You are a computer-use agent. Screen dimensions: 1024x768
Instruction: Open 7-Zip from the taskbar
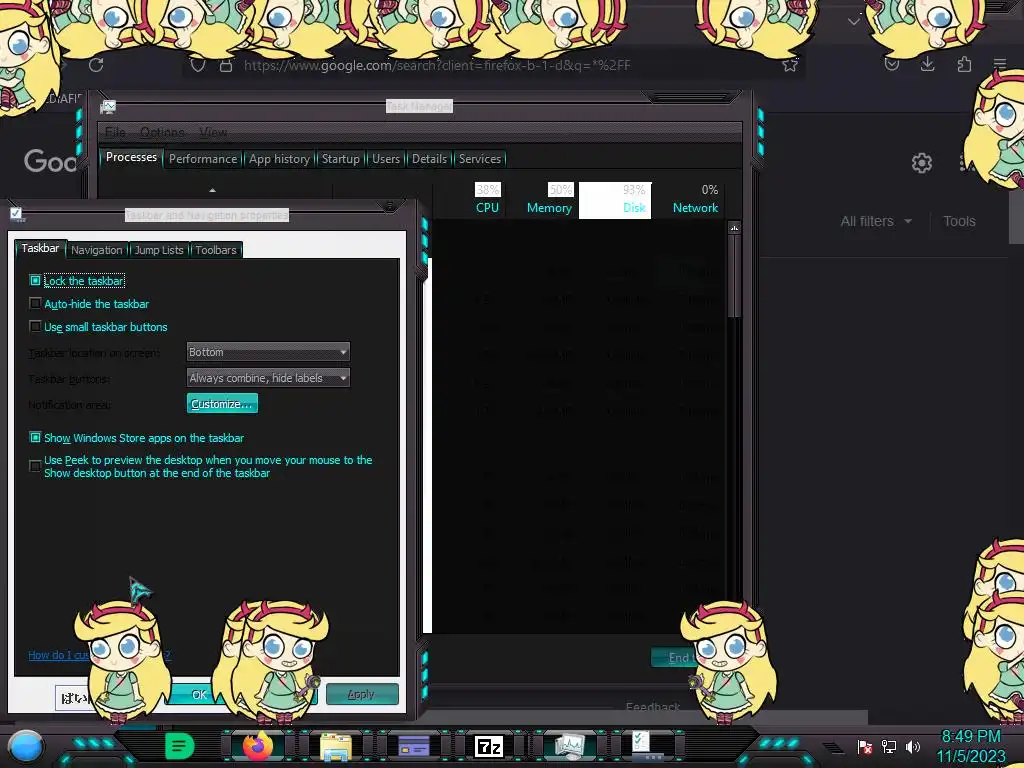point(489,746)
